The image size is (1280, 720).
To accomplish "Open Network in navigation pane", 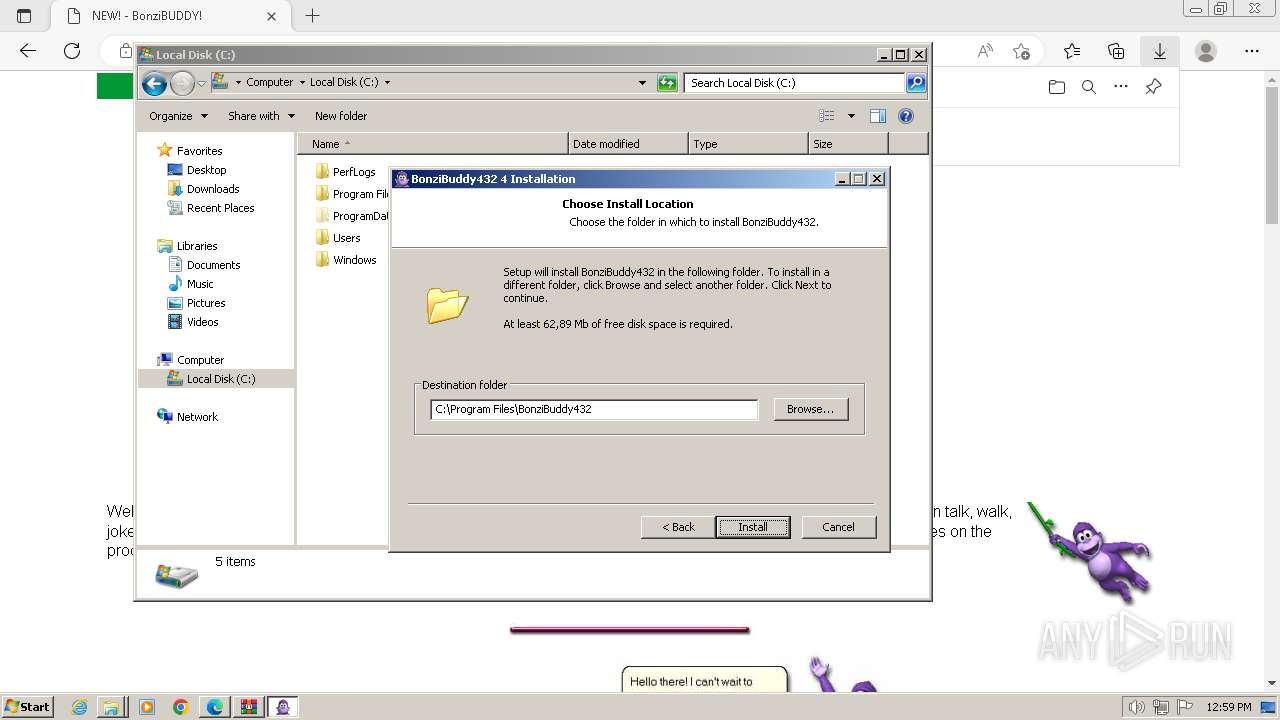I will [187, 417].
